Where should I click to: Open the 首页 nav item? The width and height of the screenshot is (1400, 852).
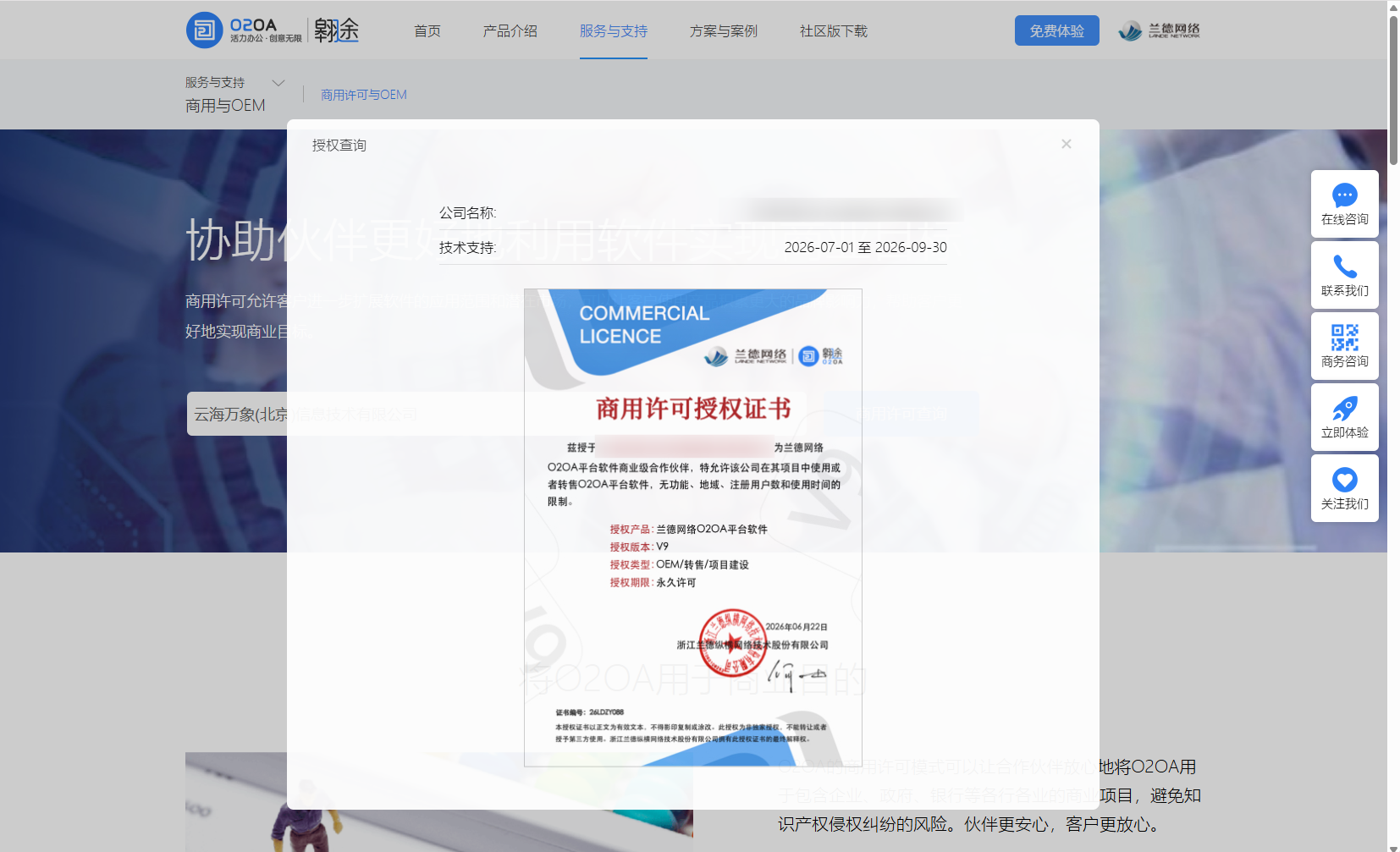click(427, 31)
